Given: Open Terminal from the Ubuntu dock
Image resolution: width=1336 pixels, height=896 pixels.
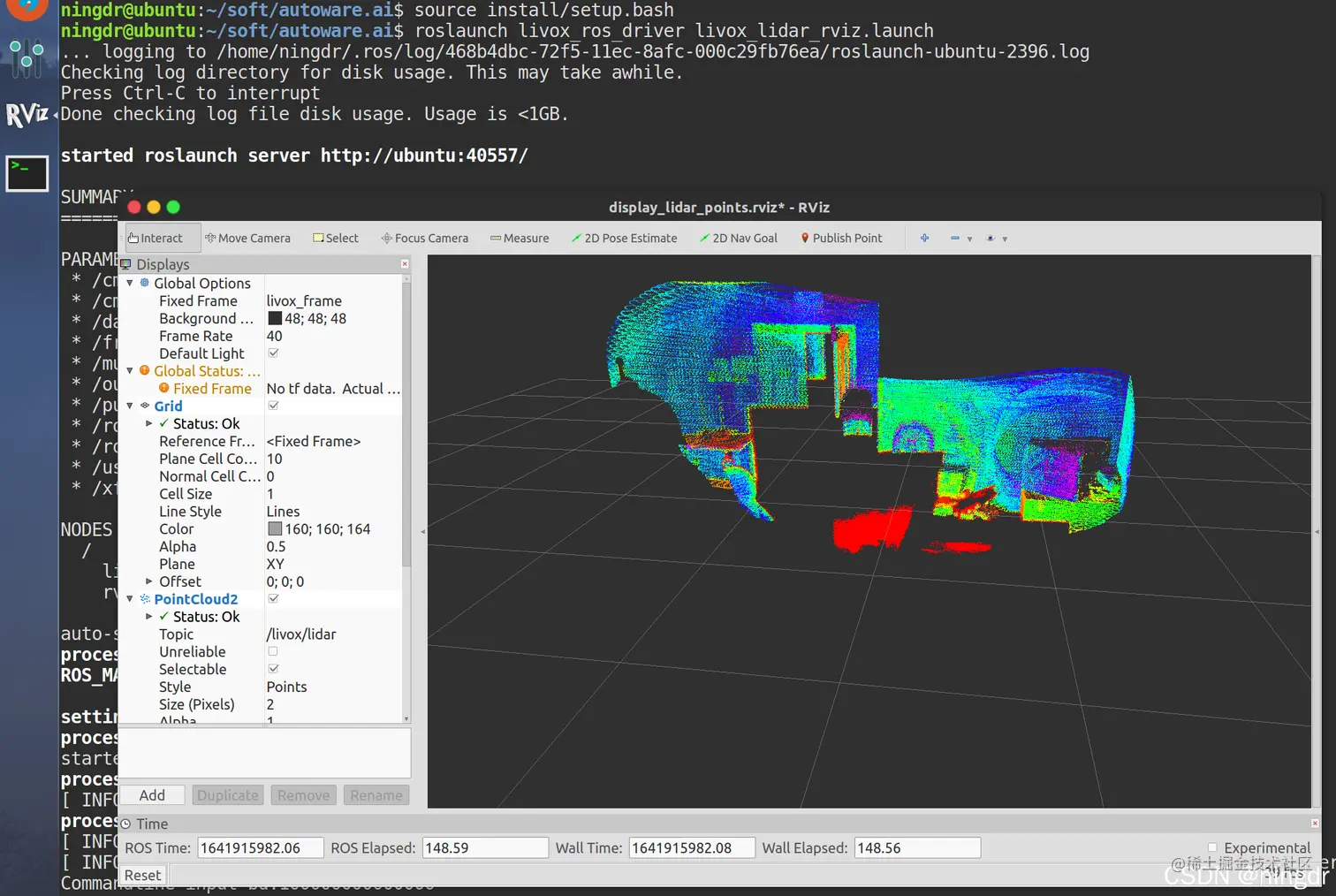Looking at the screenshot, I should (x=27, y=173).
